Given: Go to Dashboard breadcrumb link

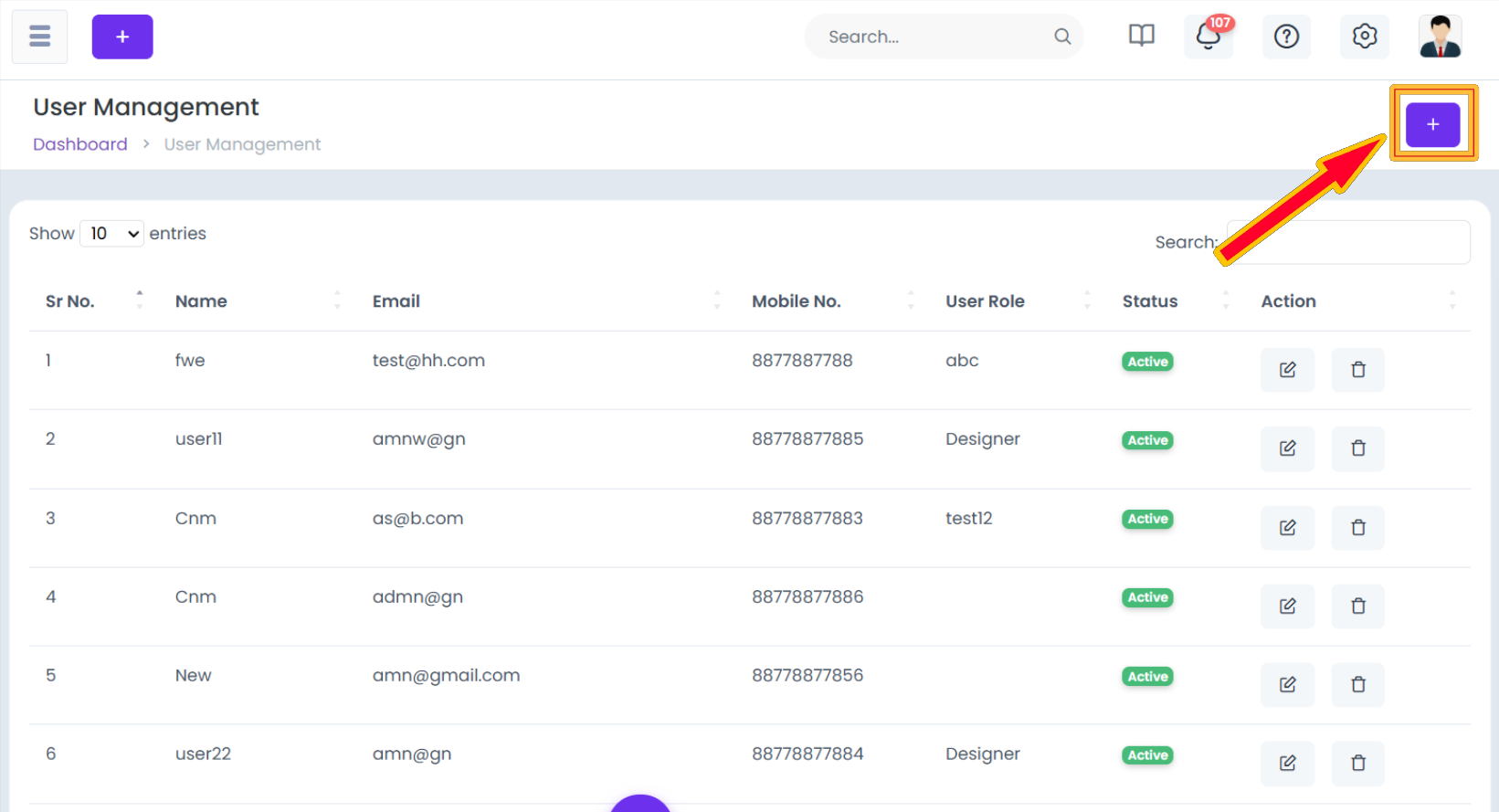Looking at the screenshot, I should [x=80, y=144].
